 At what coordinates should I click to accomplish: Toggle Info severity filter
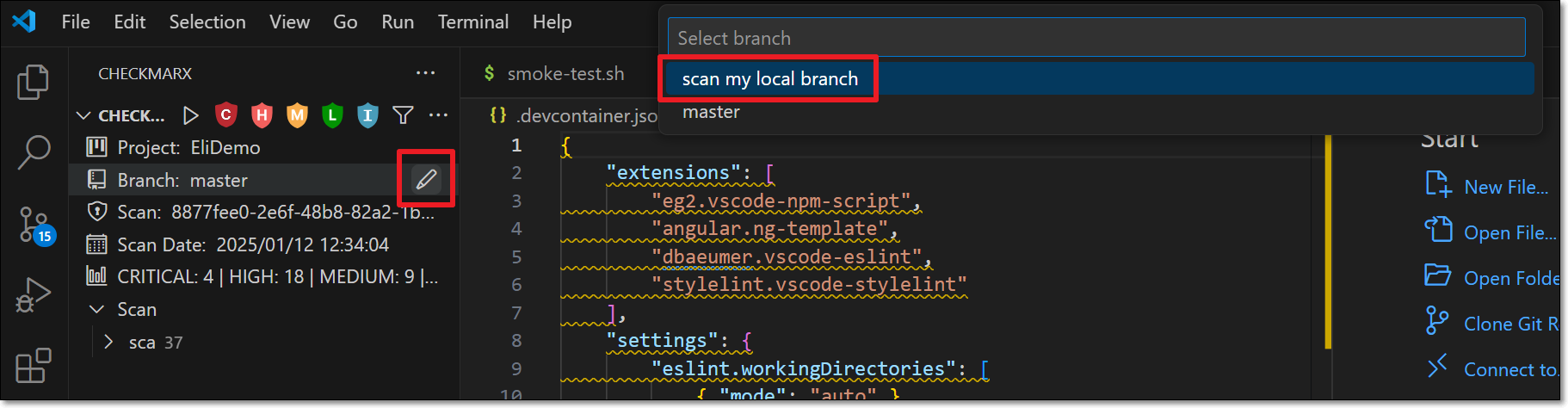click(367, 114)
